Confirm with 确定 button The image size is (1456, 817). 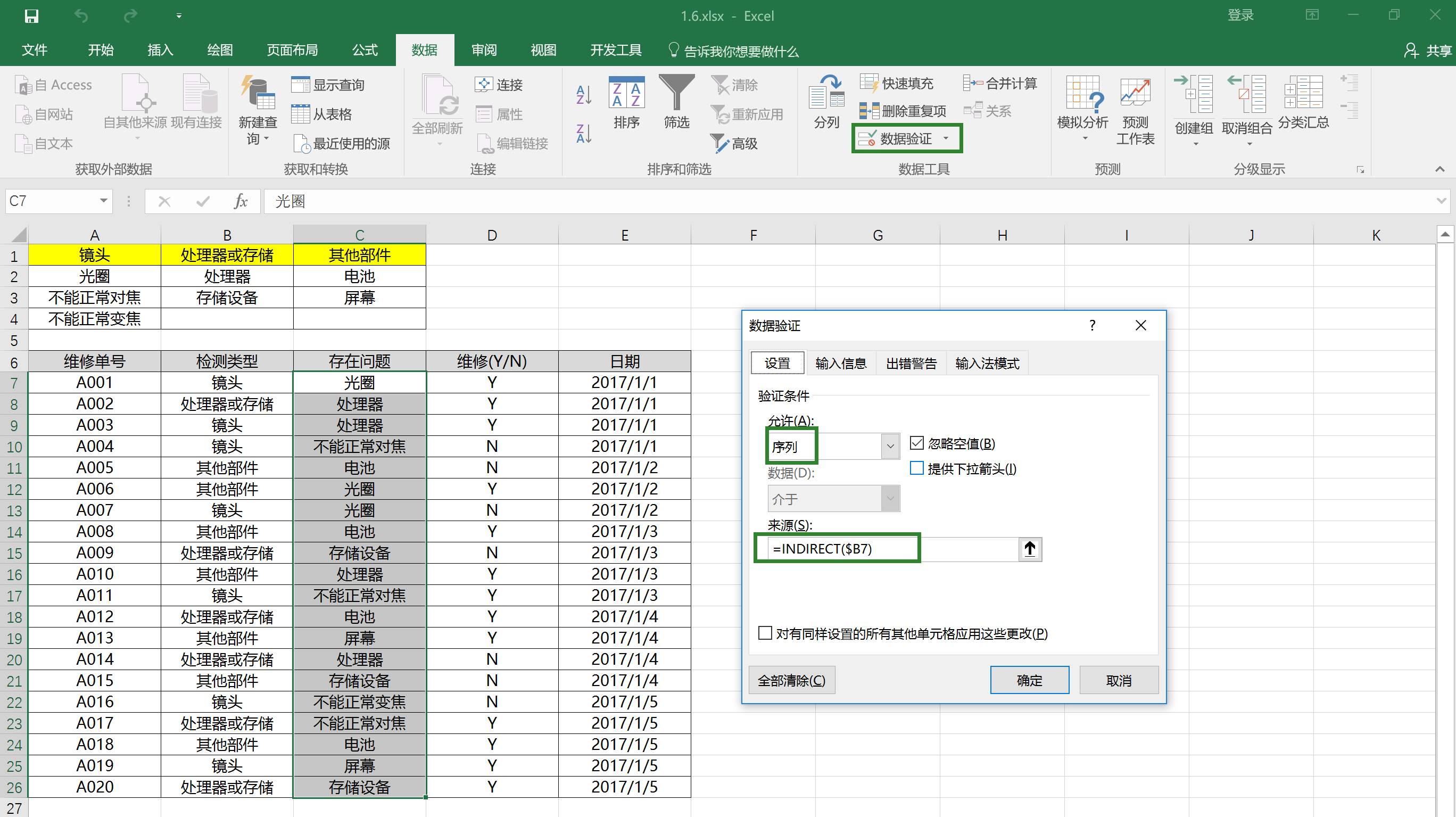click(1029, 680)
